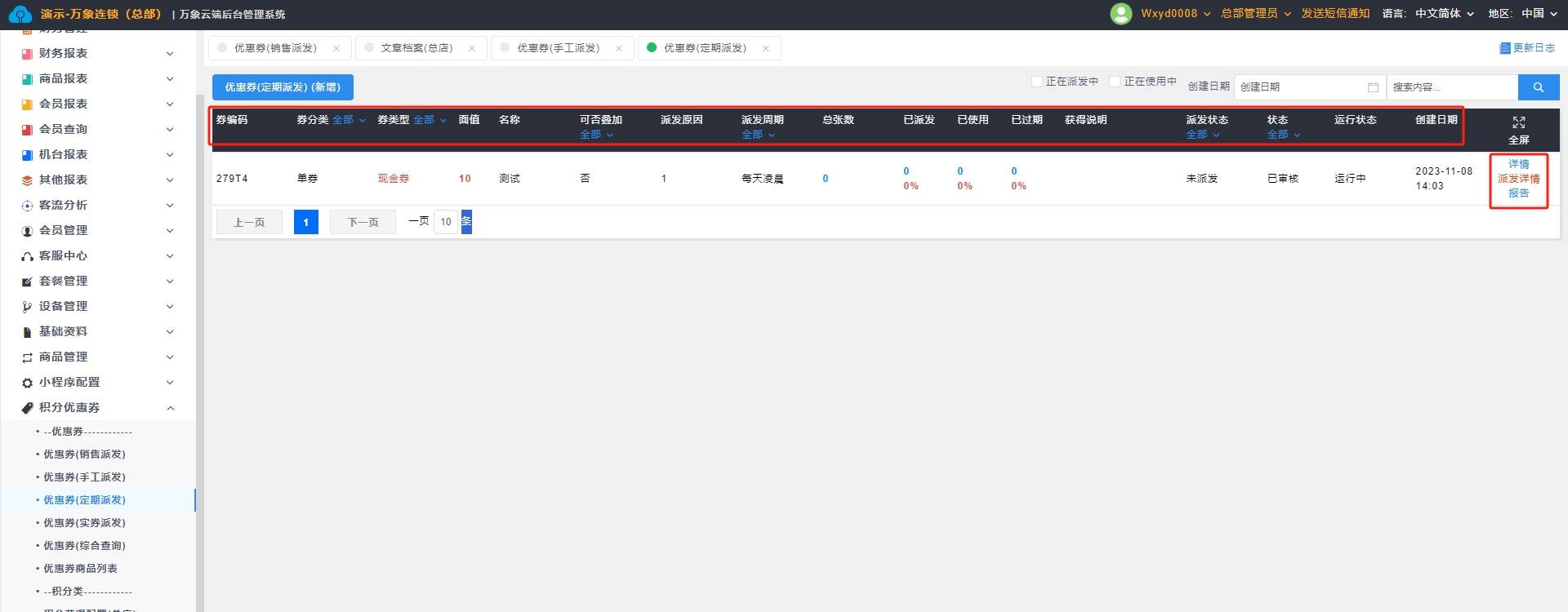Open the 派发状态 全部 filter dropdown
Image resolution: width=1568 pixels, height=612 pixels.
1203,135
